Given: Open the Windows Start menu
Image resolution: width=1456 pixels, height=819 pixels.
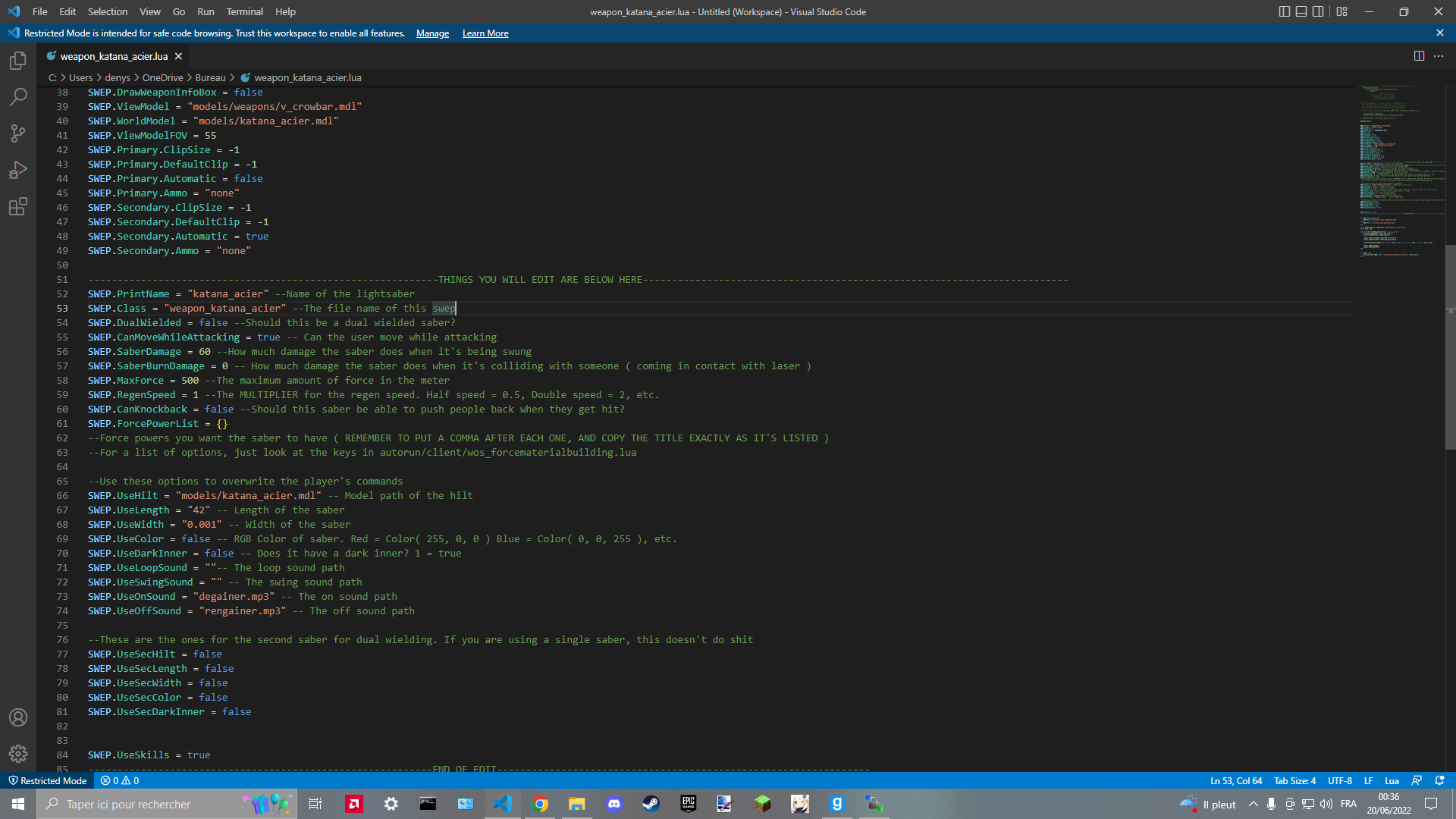Looking at the screenshot, I should click(x=18, y=804).
